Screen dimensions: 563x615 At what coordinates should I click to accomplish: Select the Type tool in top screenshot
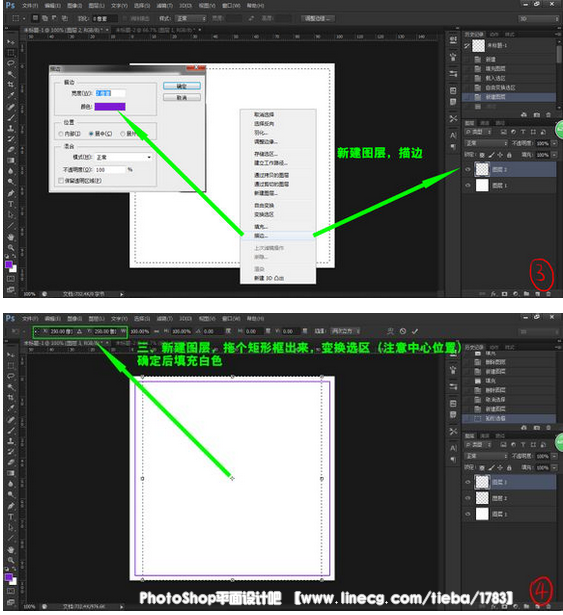click(x=11, y=204)
